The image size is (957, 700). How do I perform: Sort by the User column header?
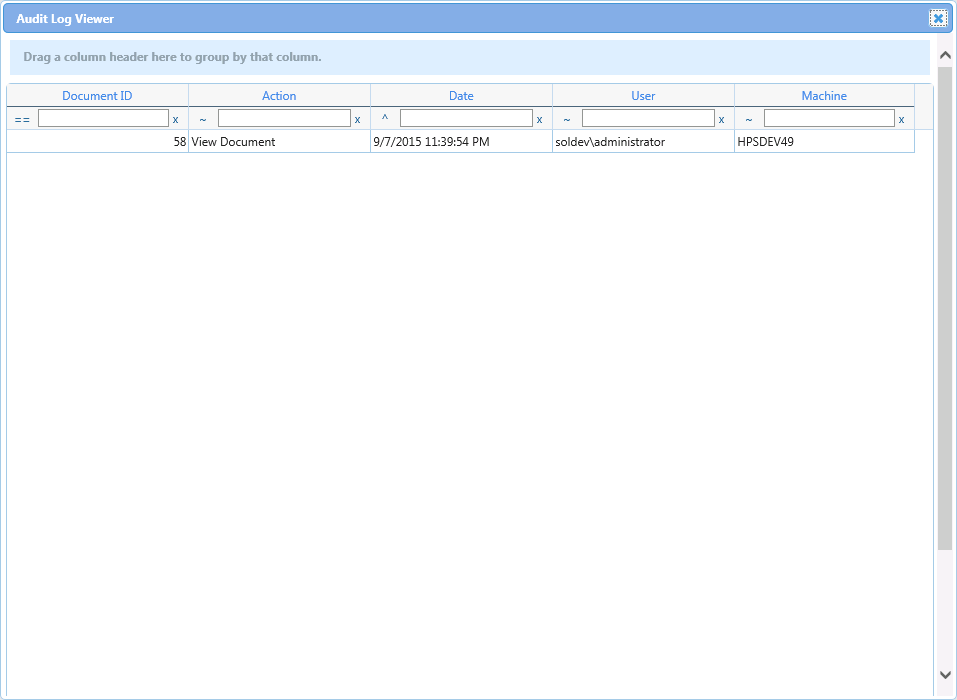pyautogui.click(x=643, y=96)
